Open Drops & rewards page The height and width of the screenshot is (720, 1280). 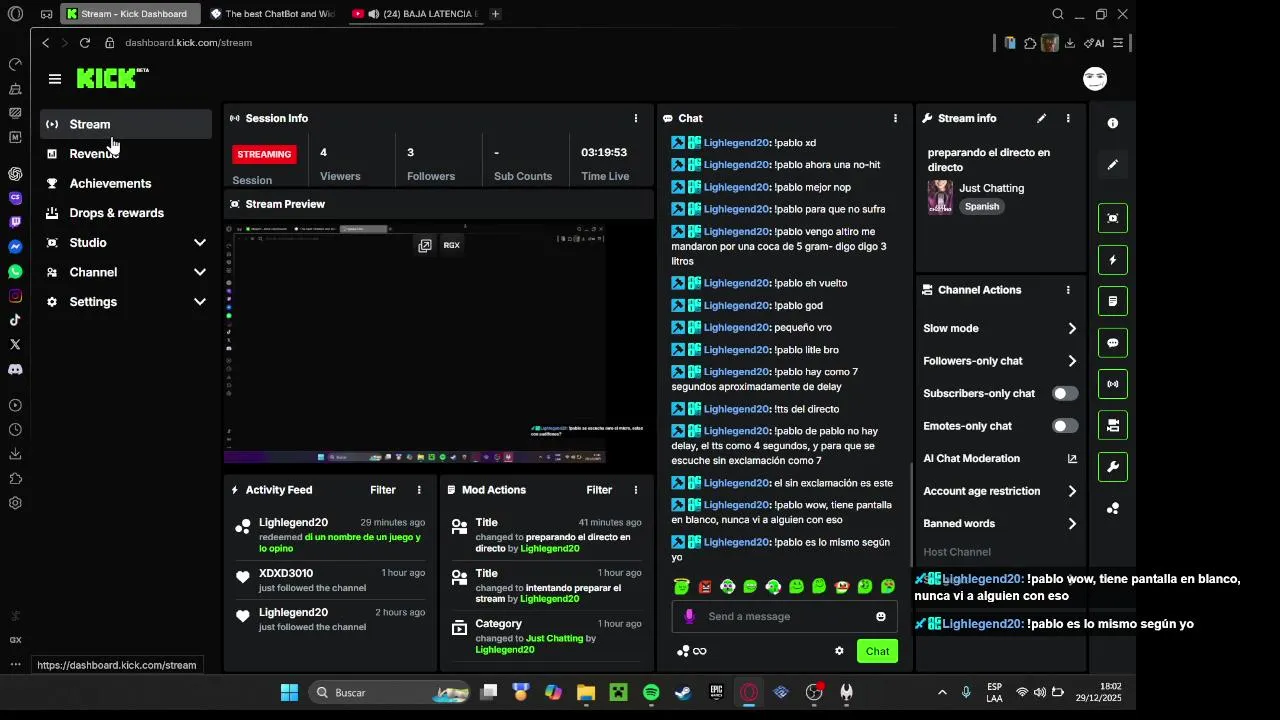click(126, 213)
